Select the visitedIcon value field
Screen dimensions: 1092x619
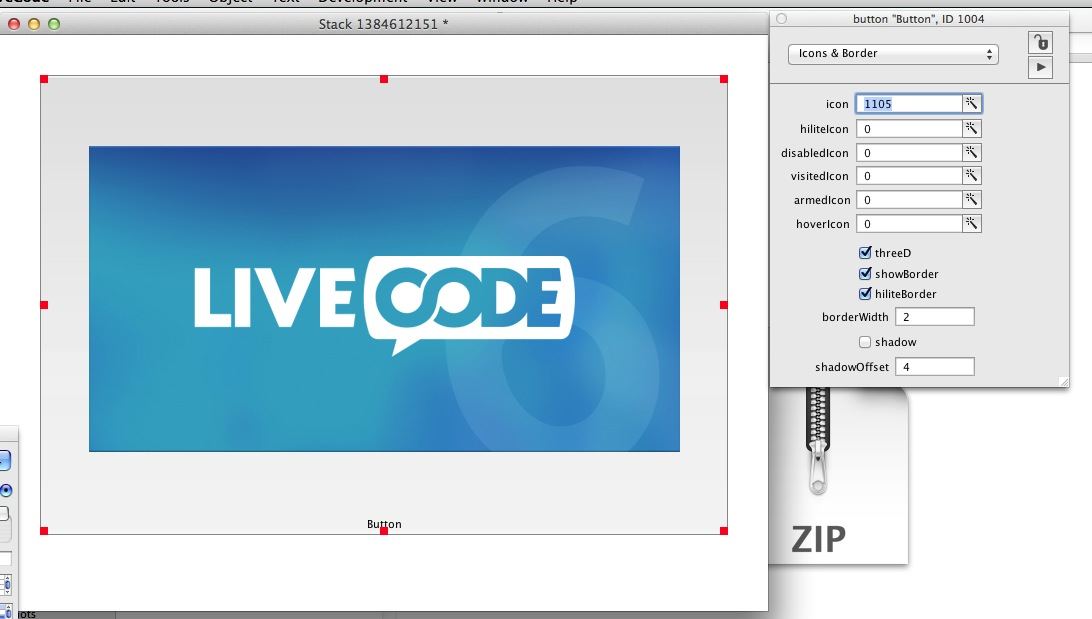[x=910, y=176]
